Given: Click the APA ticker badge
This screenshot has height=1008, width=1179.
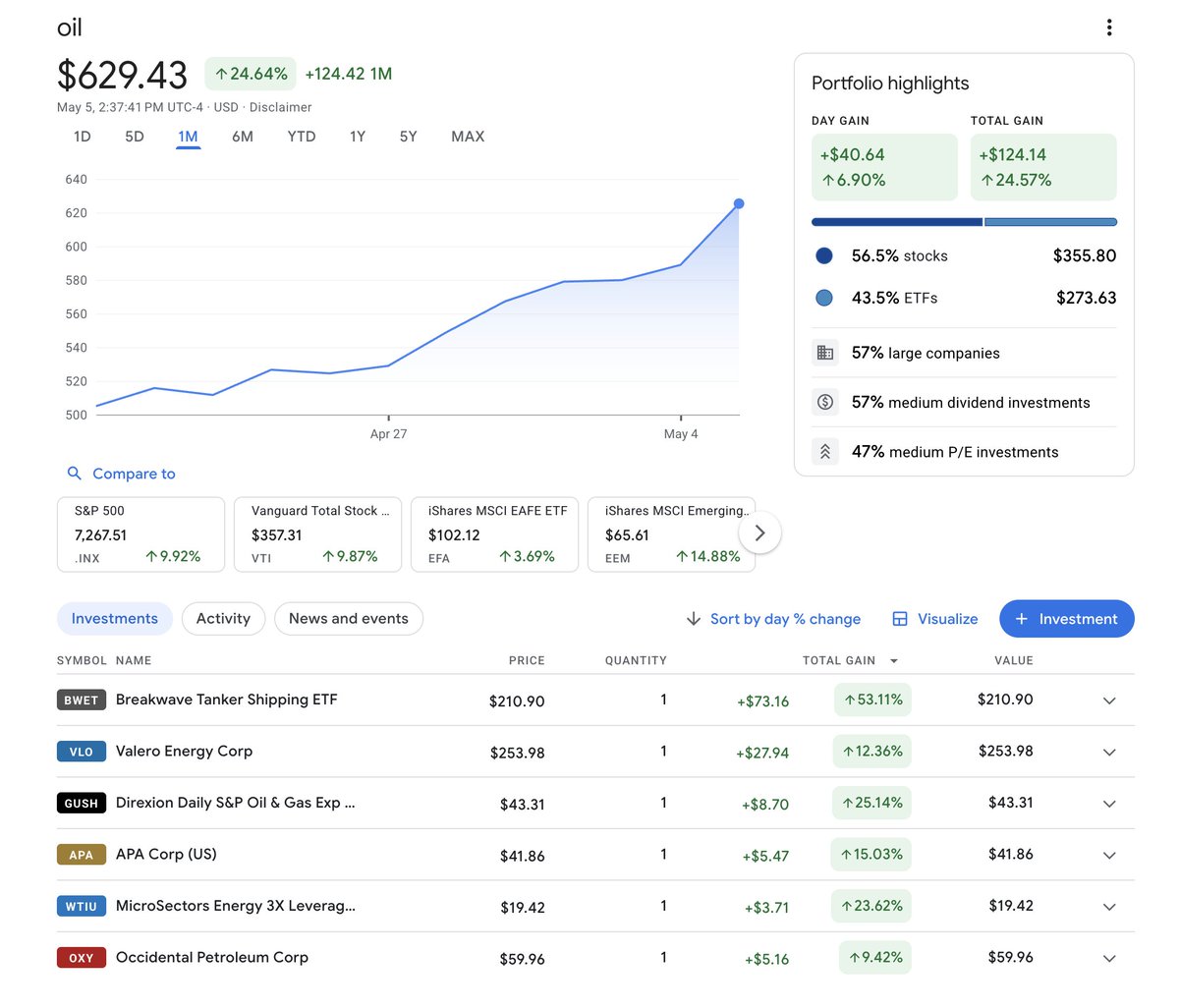Looking at the screenshot, I should (x=82, y=855).
